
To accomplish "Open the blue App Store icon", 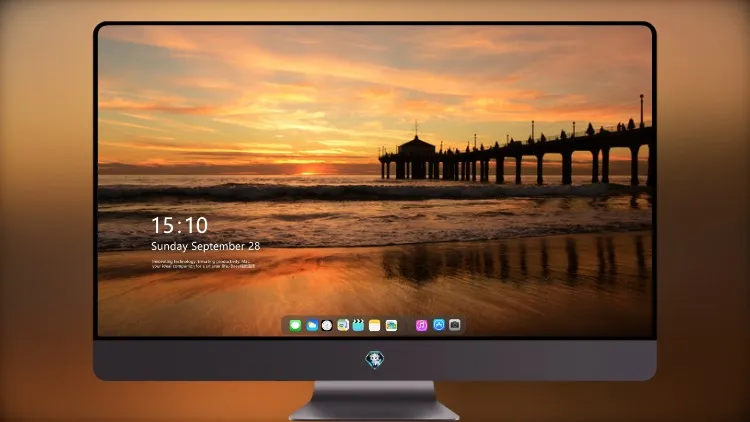I will 439,325.
